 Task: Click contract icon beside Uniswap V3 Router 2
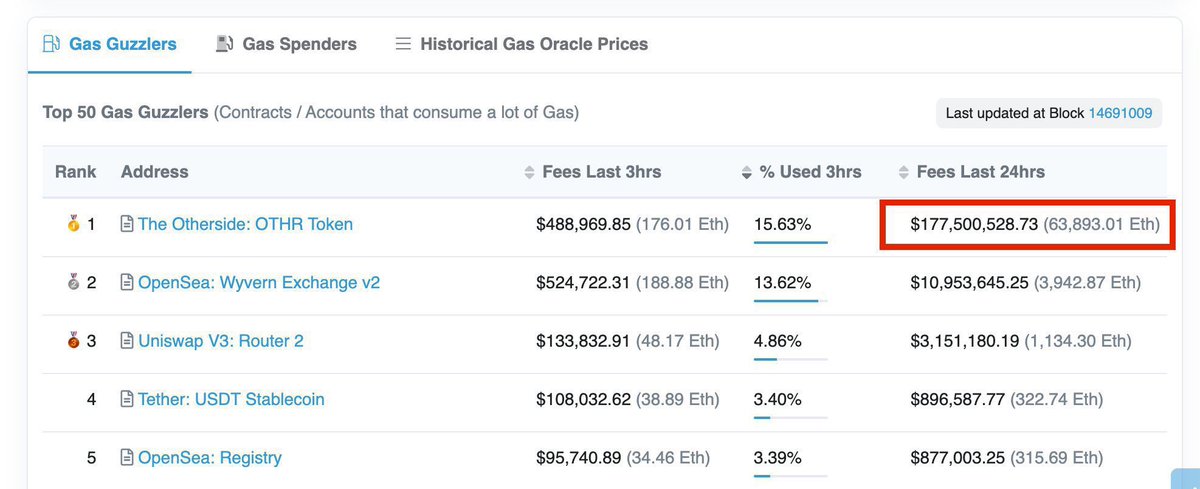(127, 341)
